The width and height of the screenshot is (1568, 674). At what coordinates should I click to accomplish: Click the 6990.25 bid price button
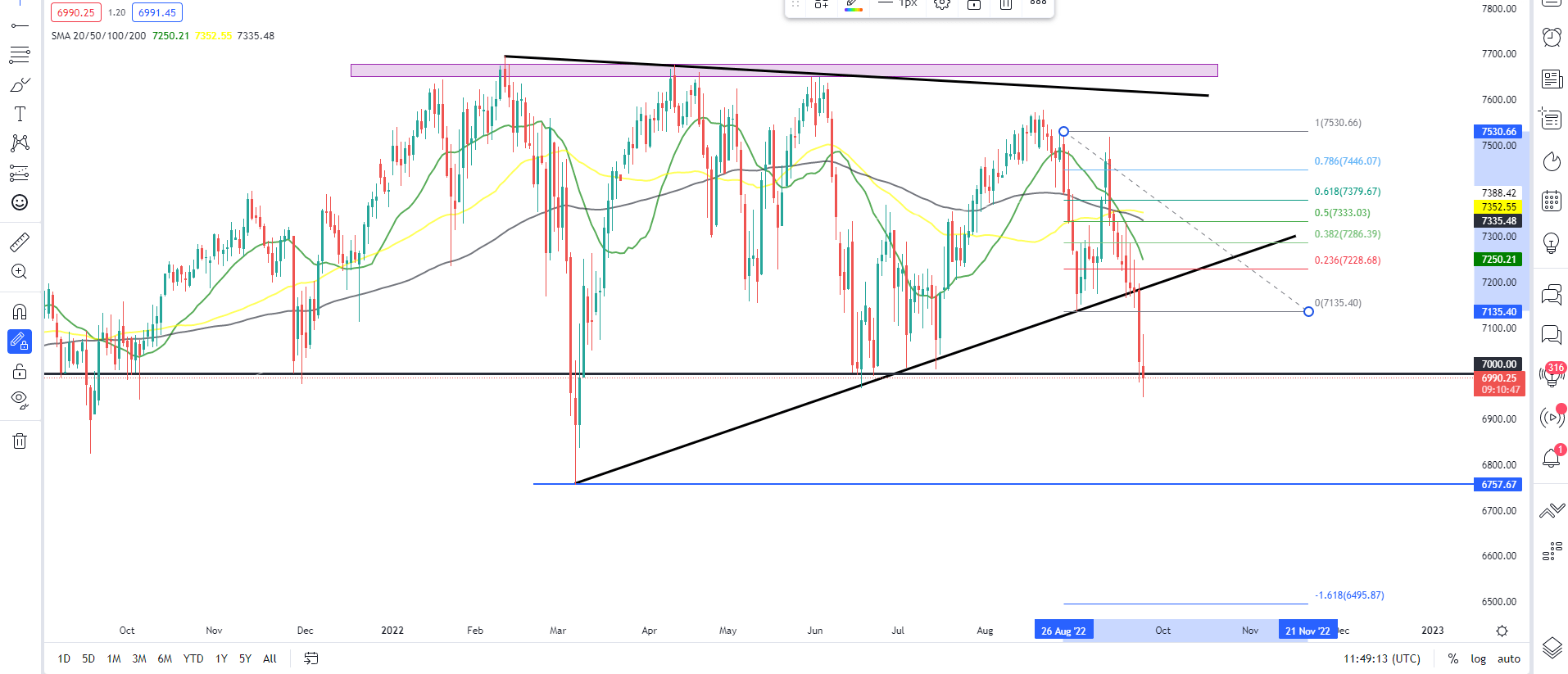pyautogui.click(x=75, y=12)
